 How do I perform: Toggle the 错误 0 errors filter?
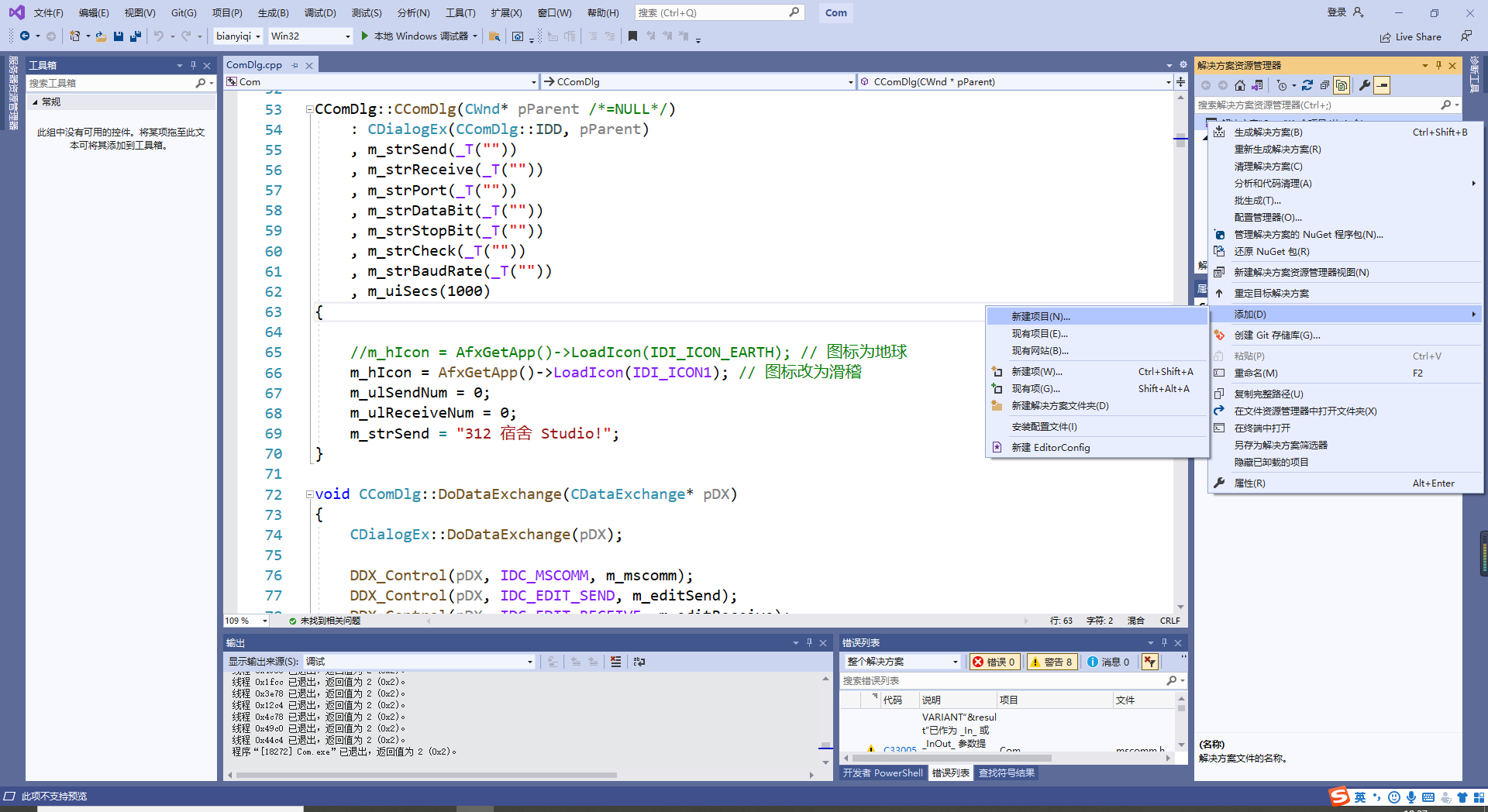994,662
